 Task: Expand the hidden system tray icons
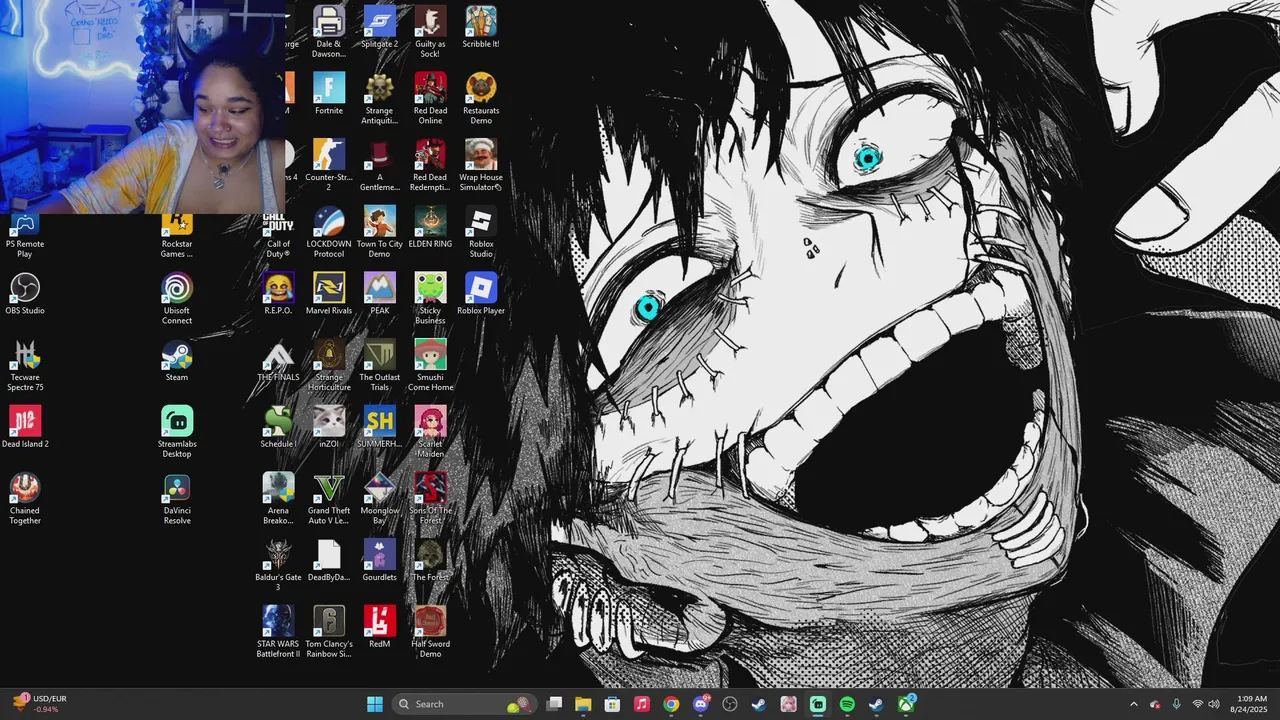pyautogui.click(x=1133, y=704)
